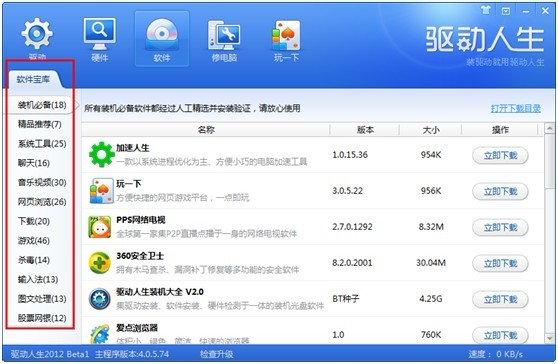Click the BT种子 version cell
Viewport: 558px width, 364px height.
click(346, 299)
